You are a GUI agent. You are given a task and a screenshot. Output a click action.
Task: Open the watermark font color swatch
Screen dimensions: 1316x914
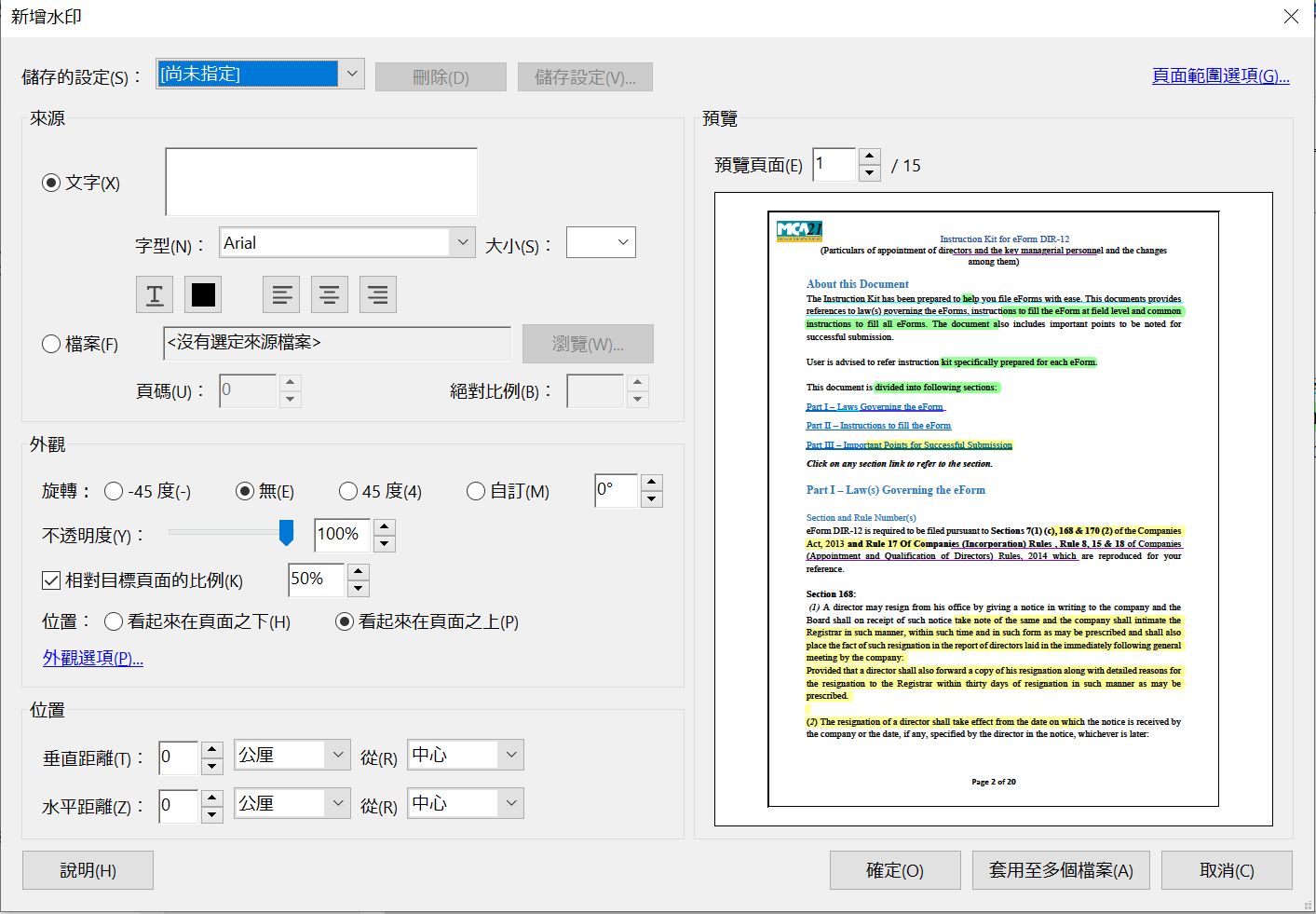pyautogui.click(x=202, y=293)
